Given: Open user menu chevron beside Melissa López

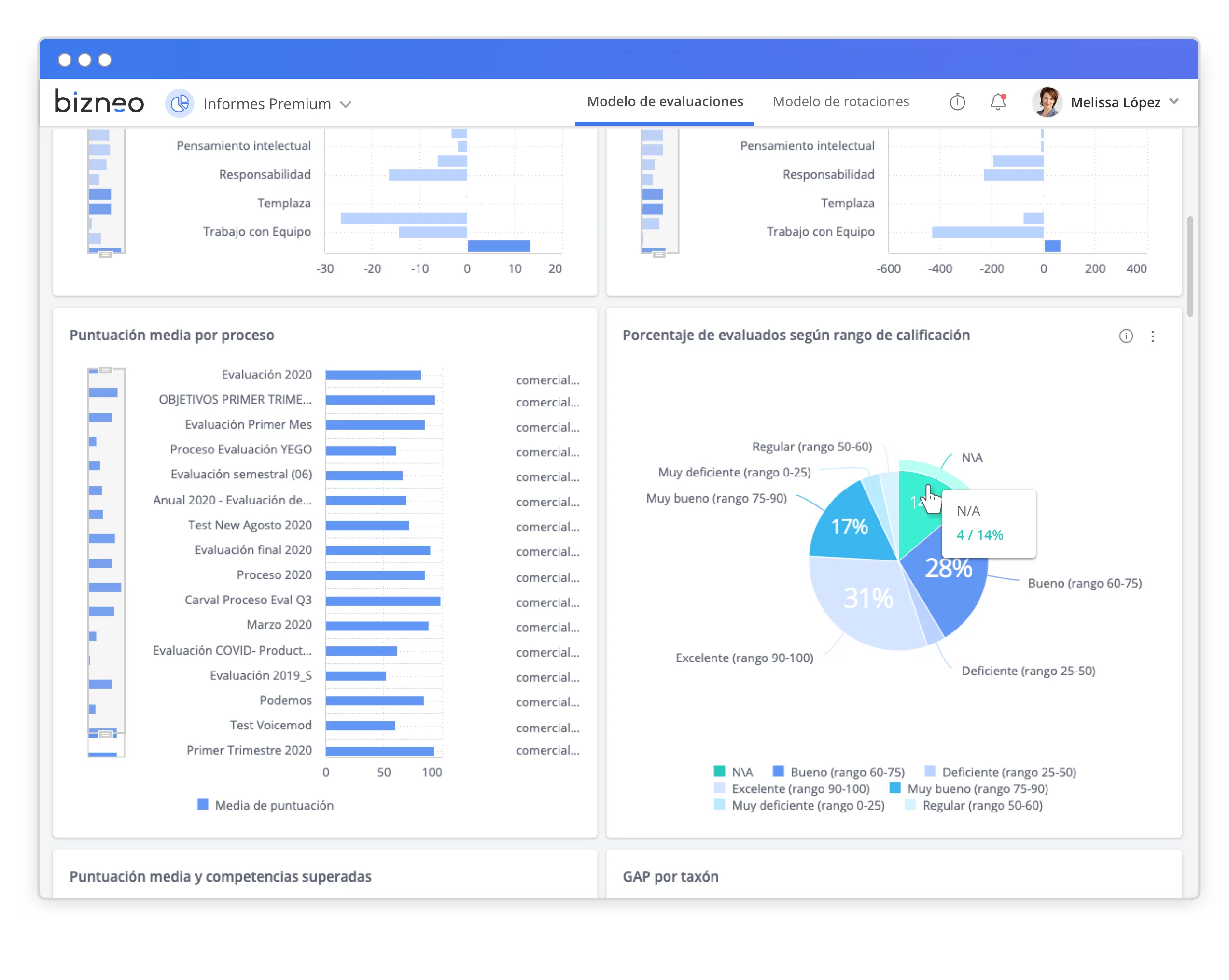Looking at the screenshot, I should [1173, 102].
